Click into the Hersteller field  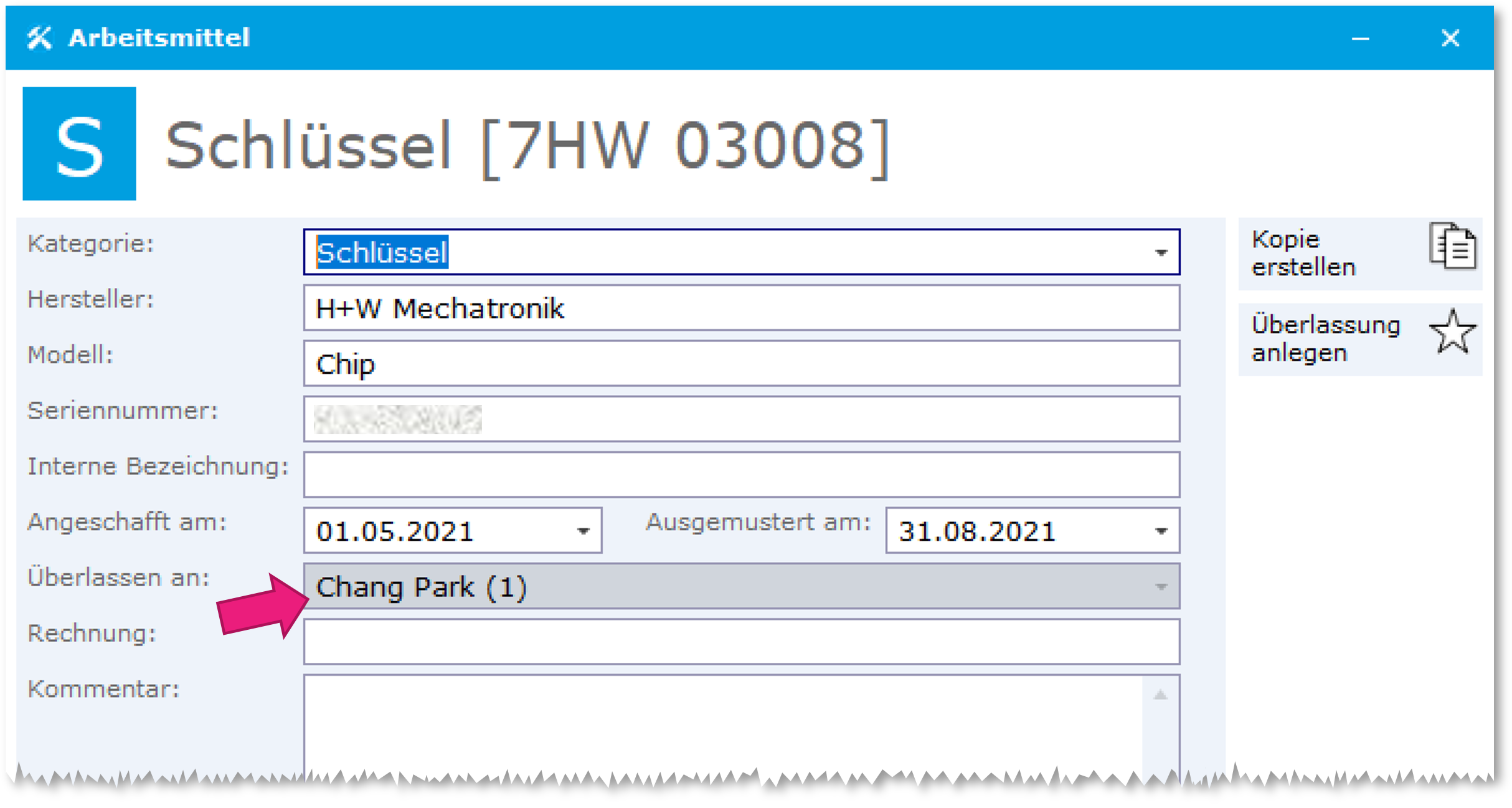741,308
